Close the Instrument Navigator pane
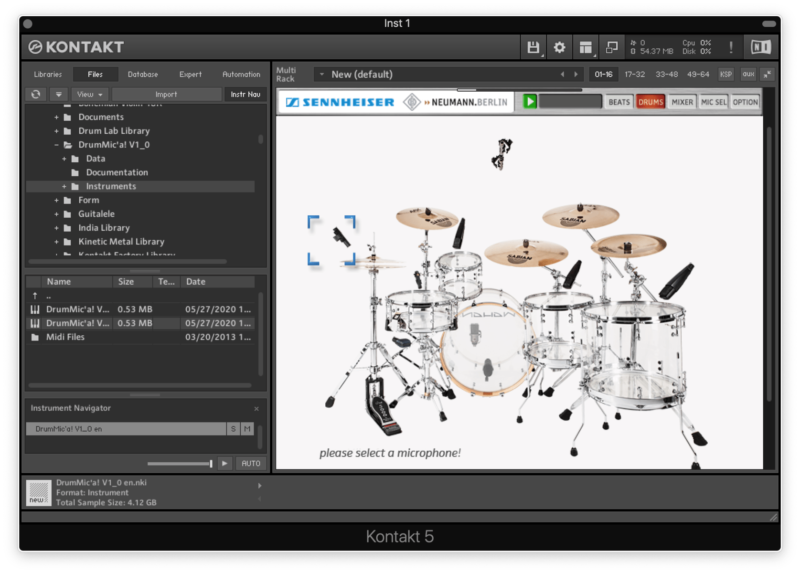This screenshot has height=573, width=800. pos(257,409)
